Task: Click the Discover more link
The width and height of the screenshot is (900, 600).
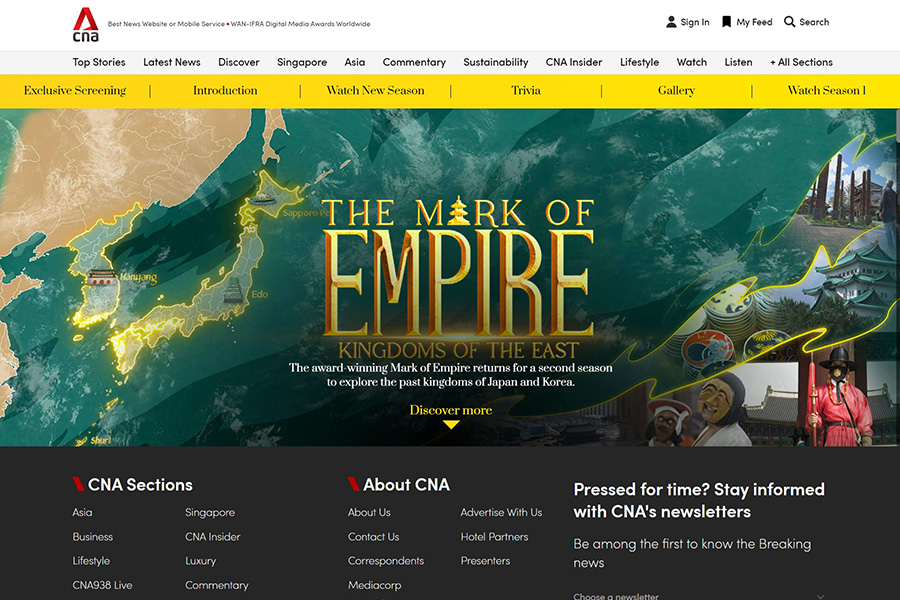Action: point(451,410)
